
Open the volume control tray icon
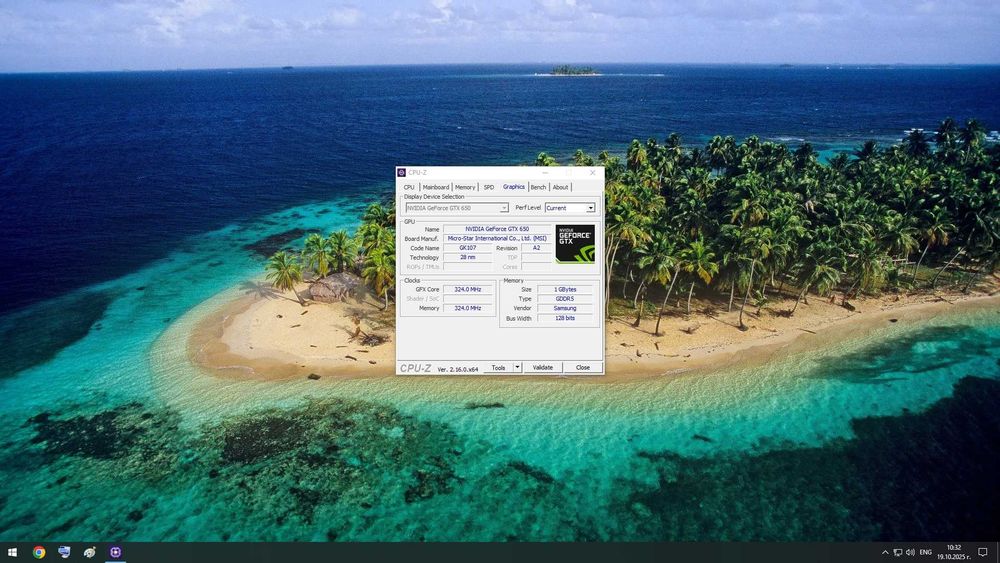tap(910, 552)
